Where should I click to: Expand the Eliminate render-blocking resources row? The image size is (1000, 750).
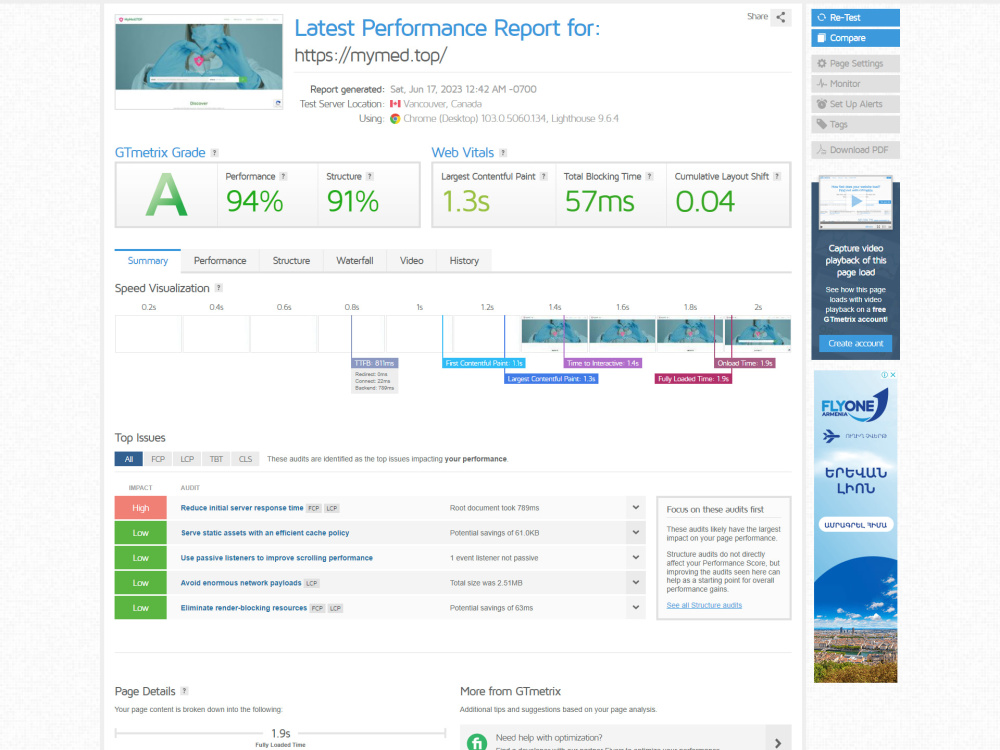[636, 608]
